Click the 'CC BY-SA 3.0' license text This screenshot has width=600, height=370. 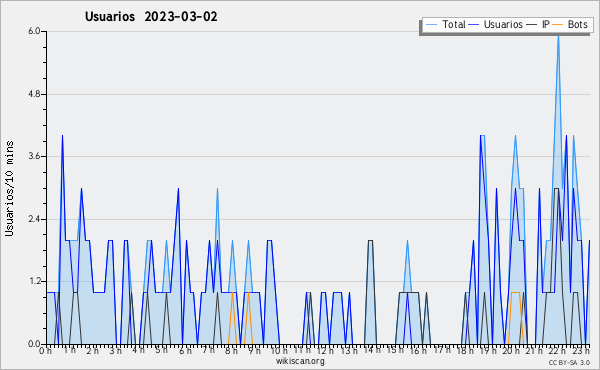tap(569, 362)
